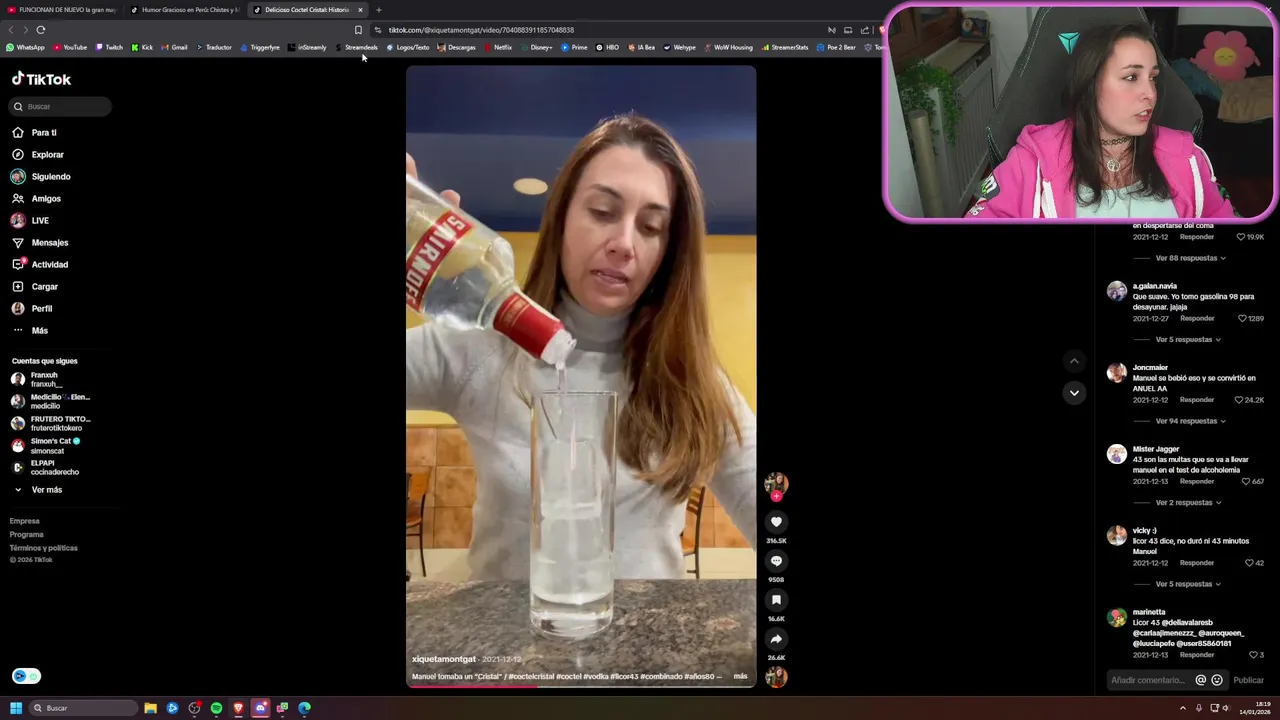Like Mister Jagger's comment with 667 likes
Image resolution: width=1280 pixels, height=720 pixels.
click(x=1245, y=481)
